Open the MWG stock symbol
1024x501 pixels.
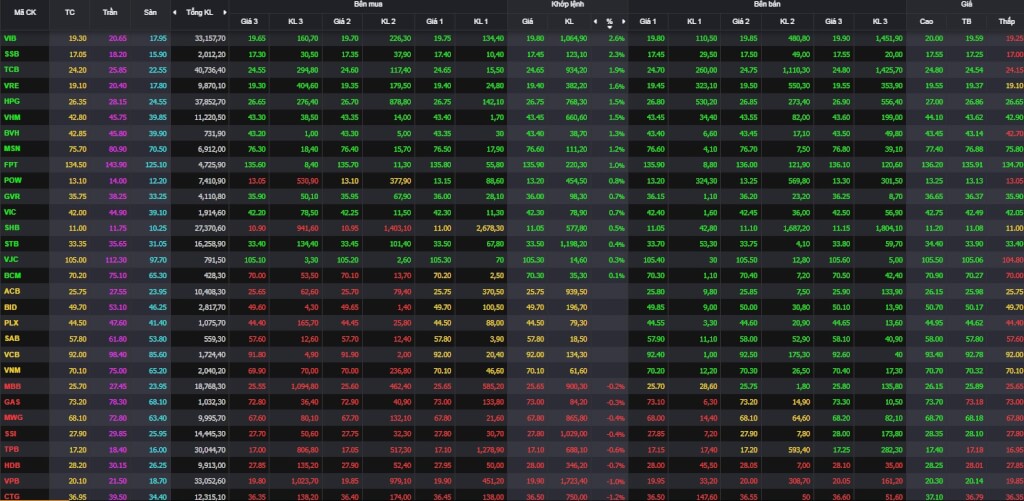click(12, 417)
